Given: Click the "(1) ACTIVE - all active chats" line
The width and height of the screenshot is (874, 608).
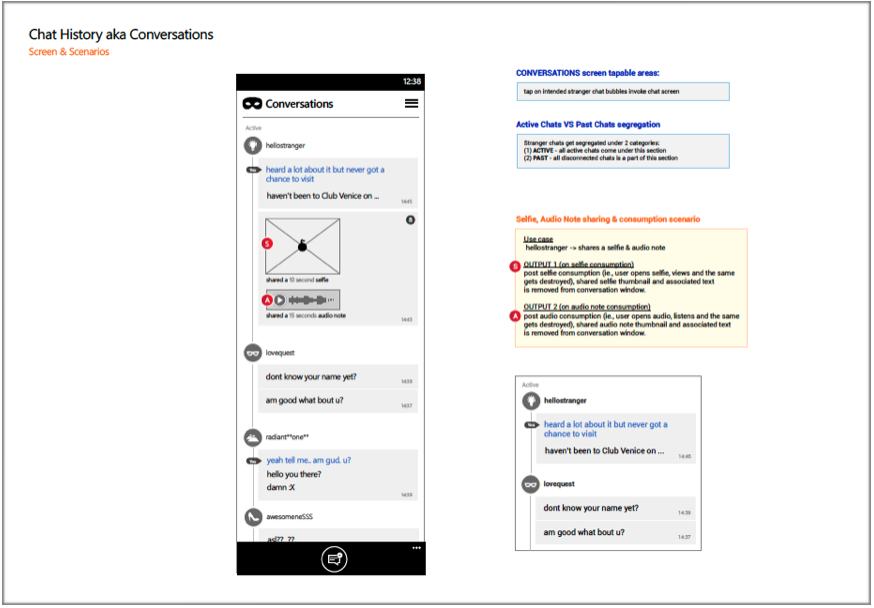Looking at the screenshot, I should click(595, 150).
